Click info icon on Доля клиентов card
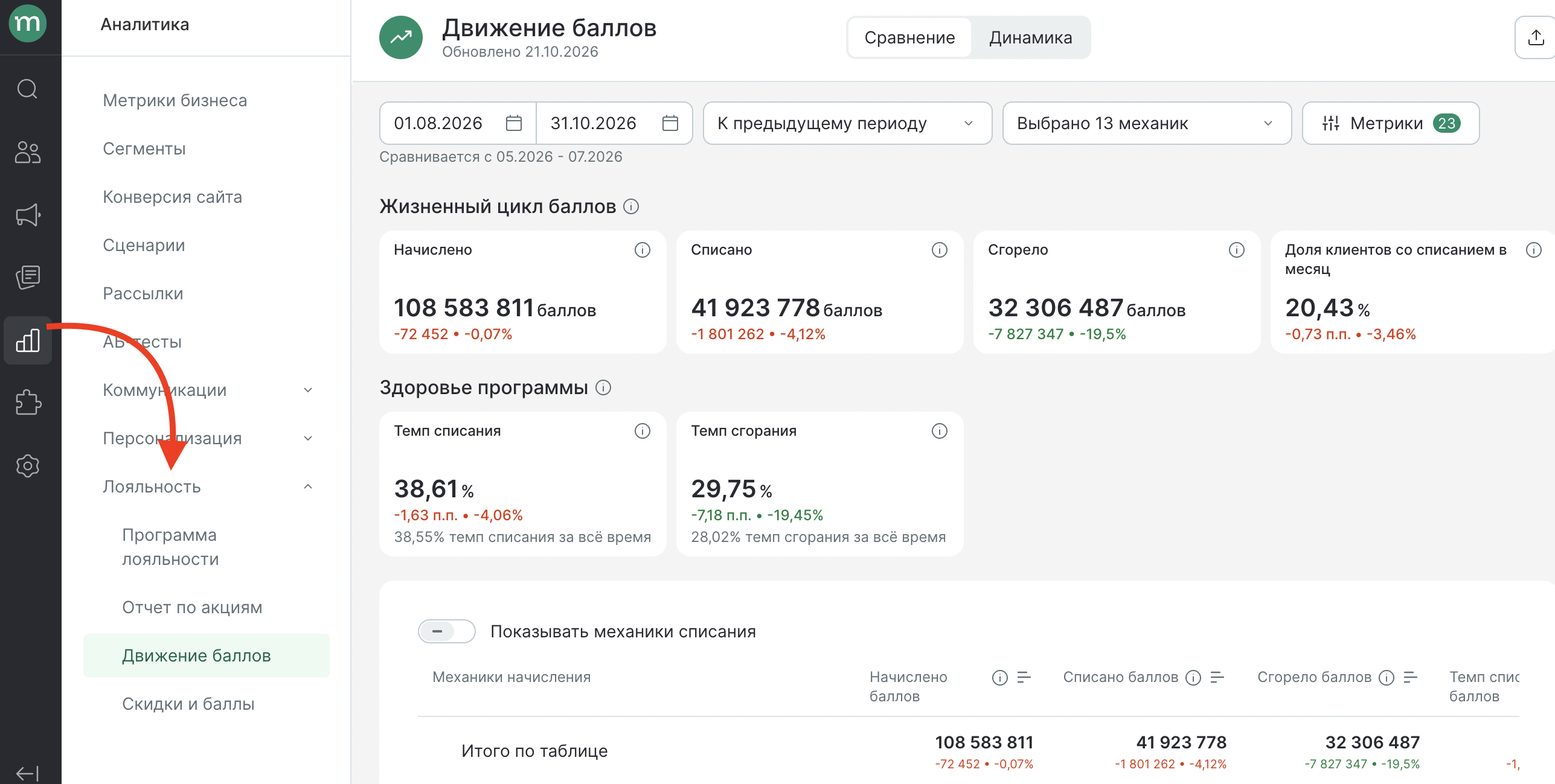This screenshot has height=784, width=1555. [x=1534, y=250]
